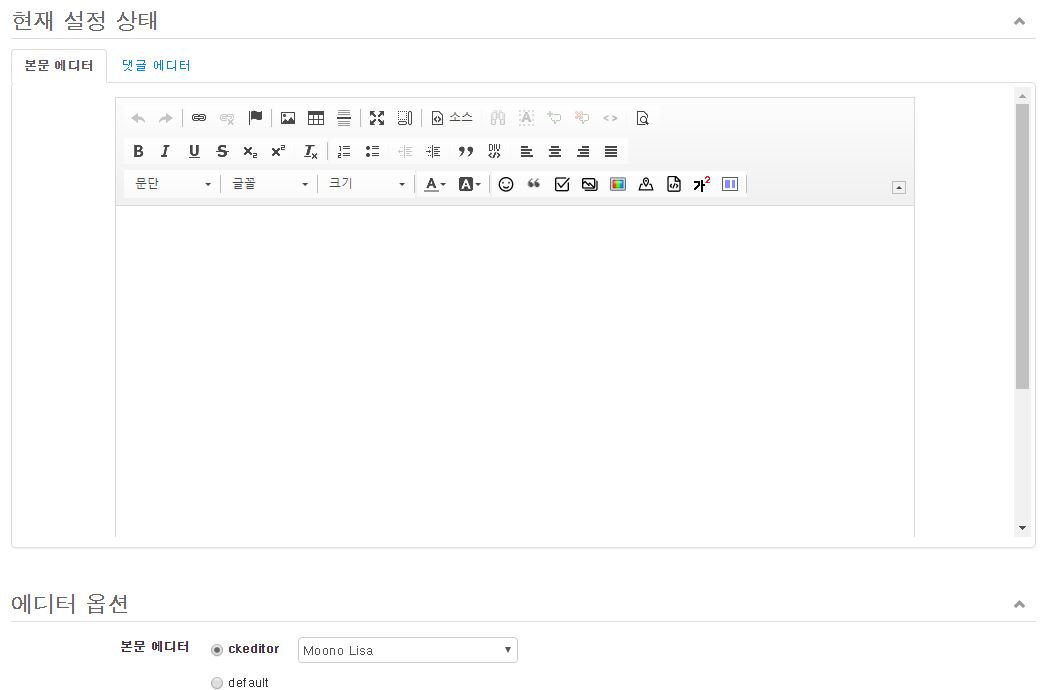The height and width of the screenshot is (690, 1063).
Task: Switch to source (소스) view
Action: click(x=452, y=118)
